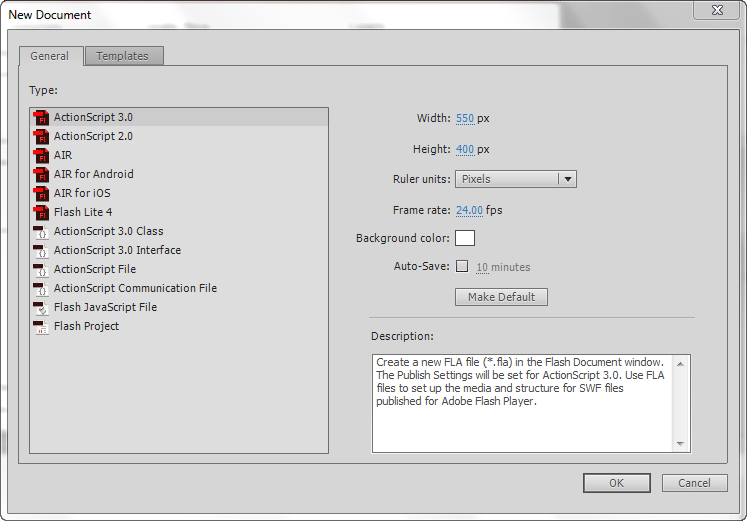The width and height of the screenshot is (747, 521).
Task: Choose AIR for Android type
Action: (x=179, y=174)
